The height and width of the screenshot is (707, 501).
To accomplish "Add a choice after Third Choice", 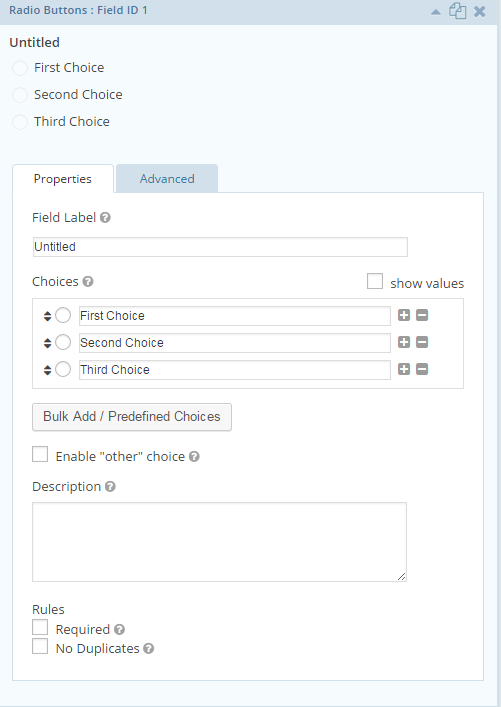I will tap(404, 369).
